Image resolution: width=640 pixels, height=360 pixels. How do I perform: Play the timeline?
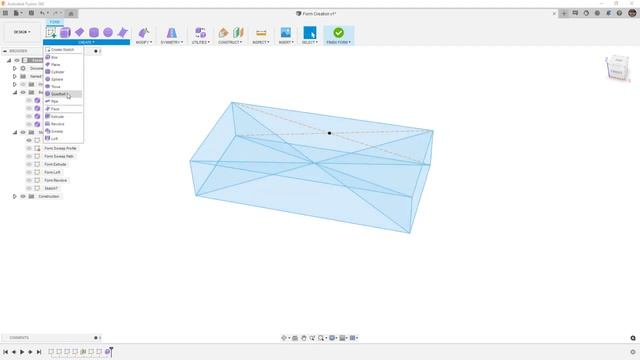22,352
